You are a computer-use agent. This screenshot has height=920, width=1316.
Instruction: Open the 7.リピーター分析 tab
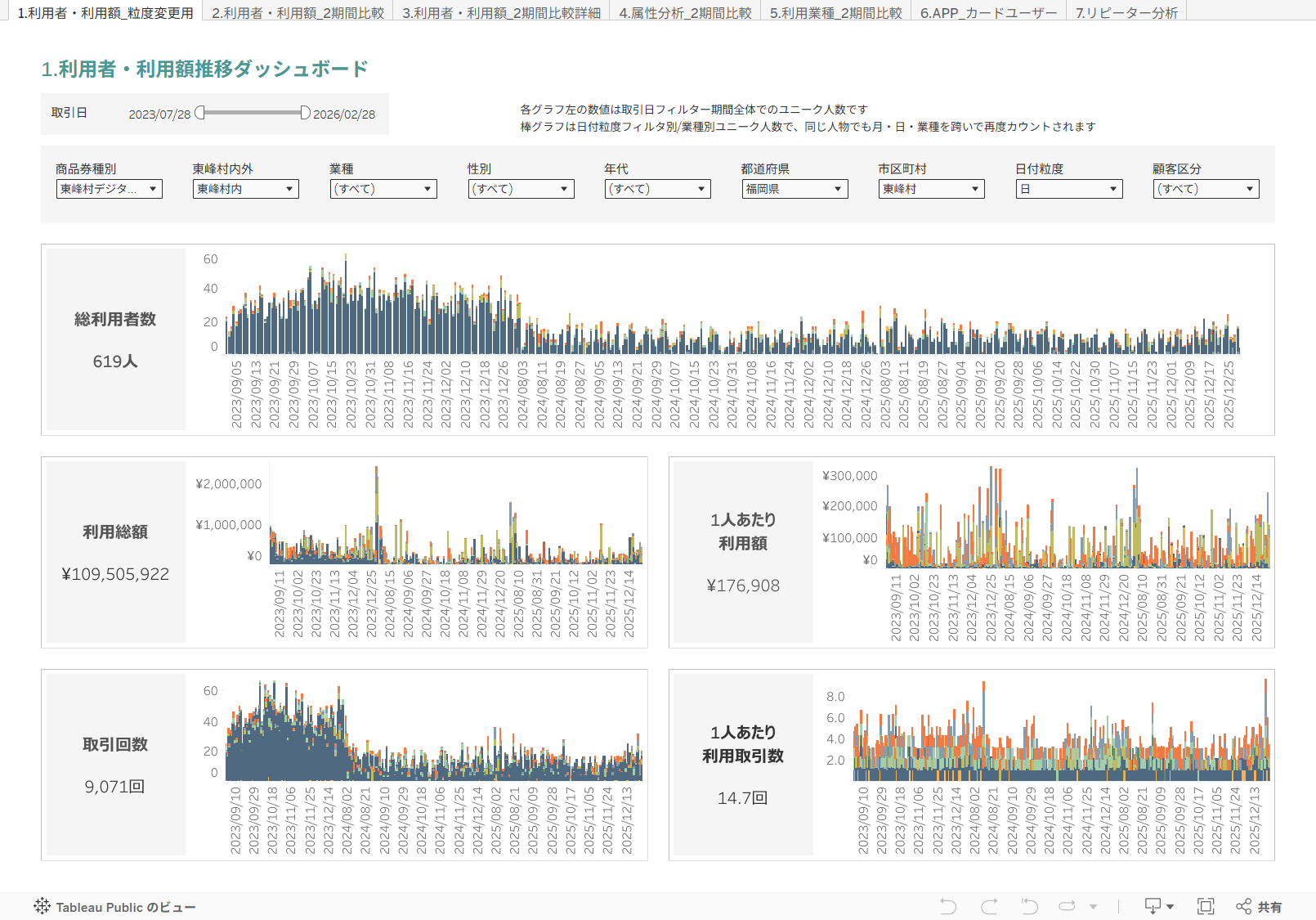coord(1126,13)
